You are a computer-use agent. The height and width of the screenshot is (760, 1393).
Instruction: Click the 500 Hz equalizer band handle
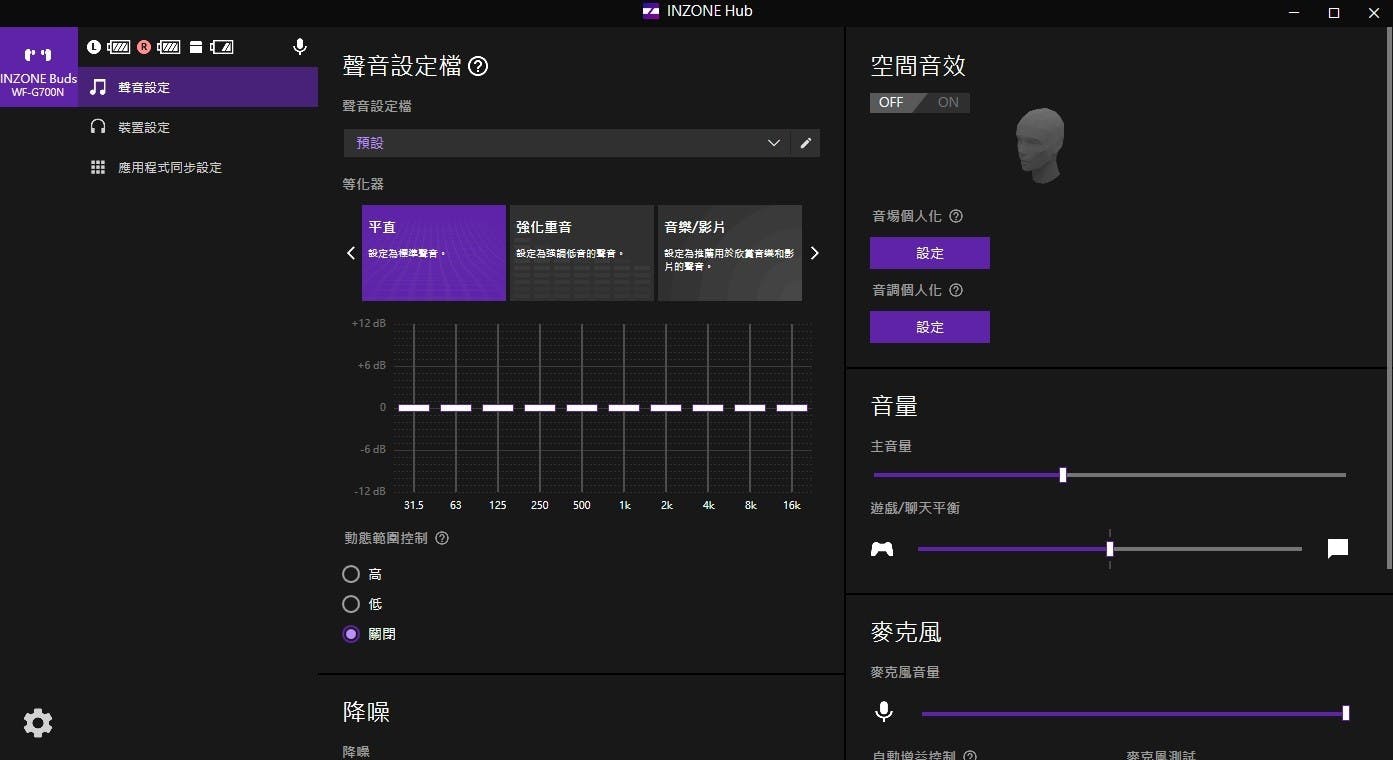click(582, 408)
